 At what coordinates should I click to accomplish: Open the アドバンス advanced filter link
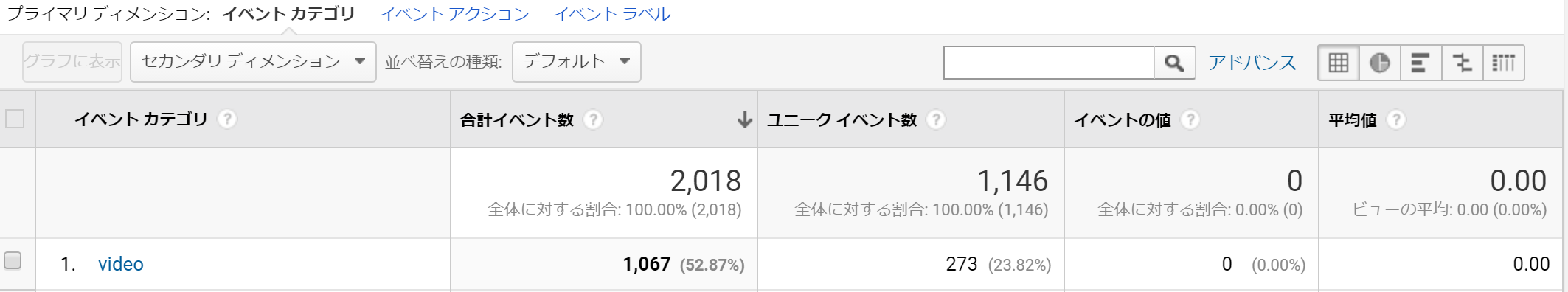coord(1252,63)
